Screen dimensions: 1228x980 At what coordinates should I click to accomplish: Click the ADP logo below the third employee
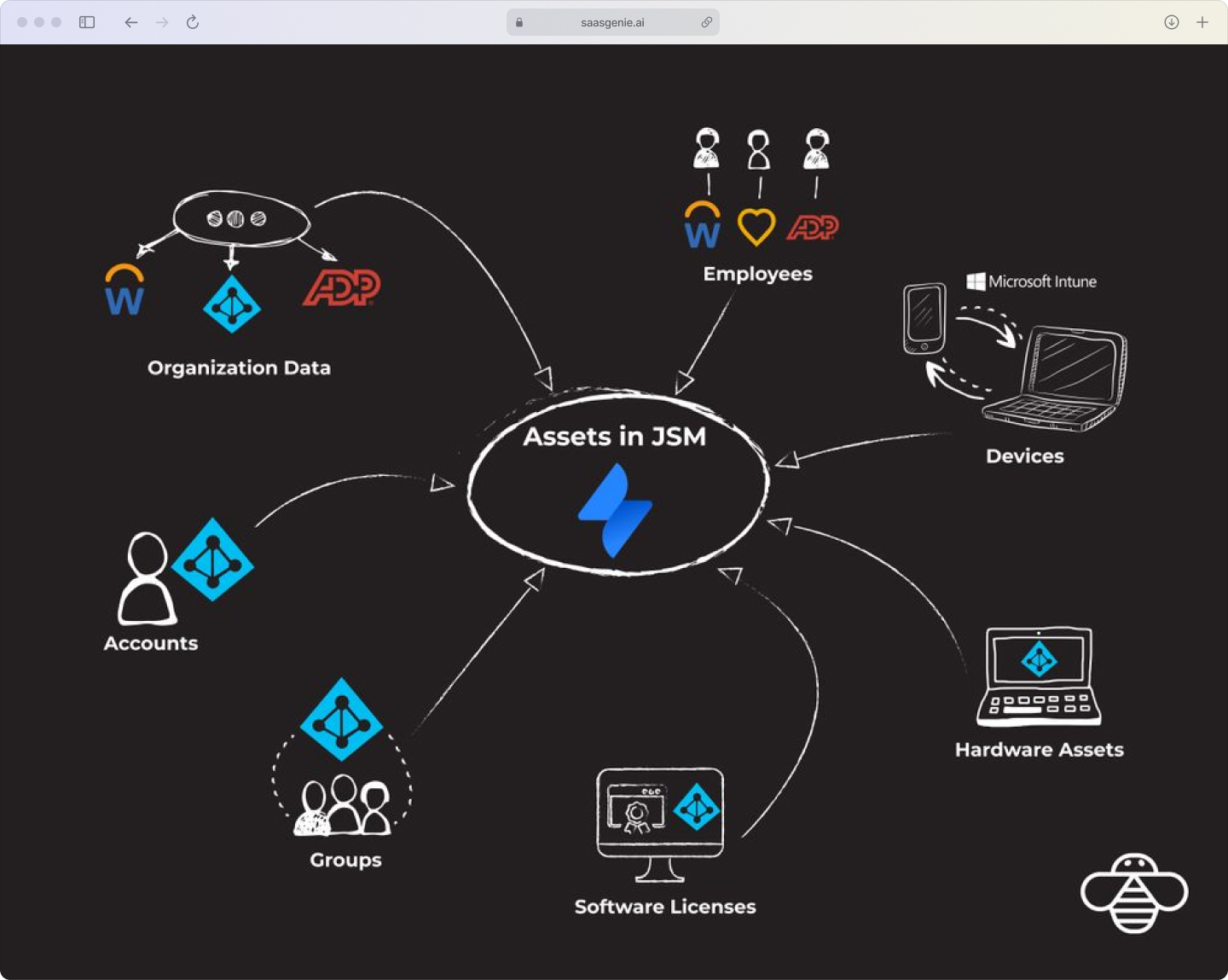click(814, 227)
